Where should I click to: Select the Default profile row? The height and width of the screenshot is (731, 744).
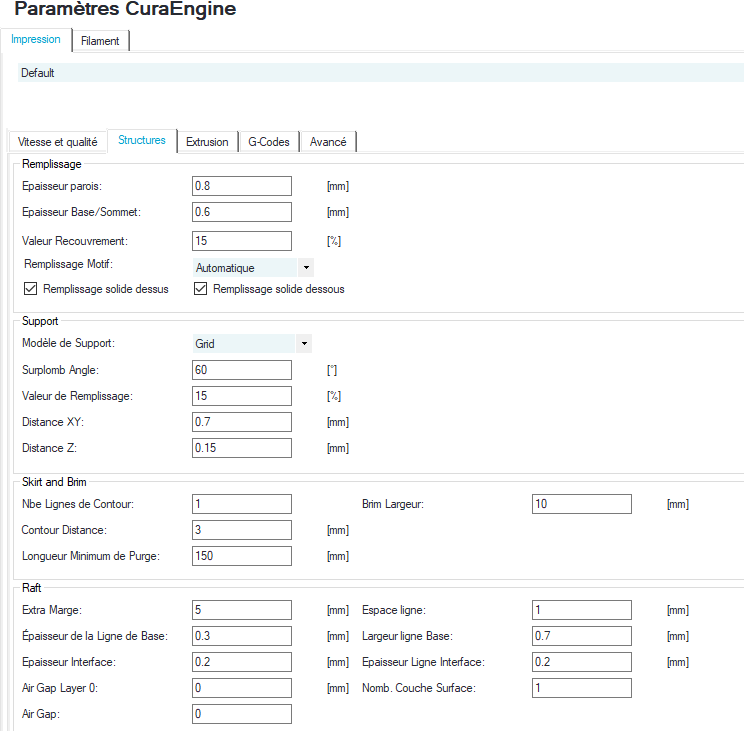[381, 73]
